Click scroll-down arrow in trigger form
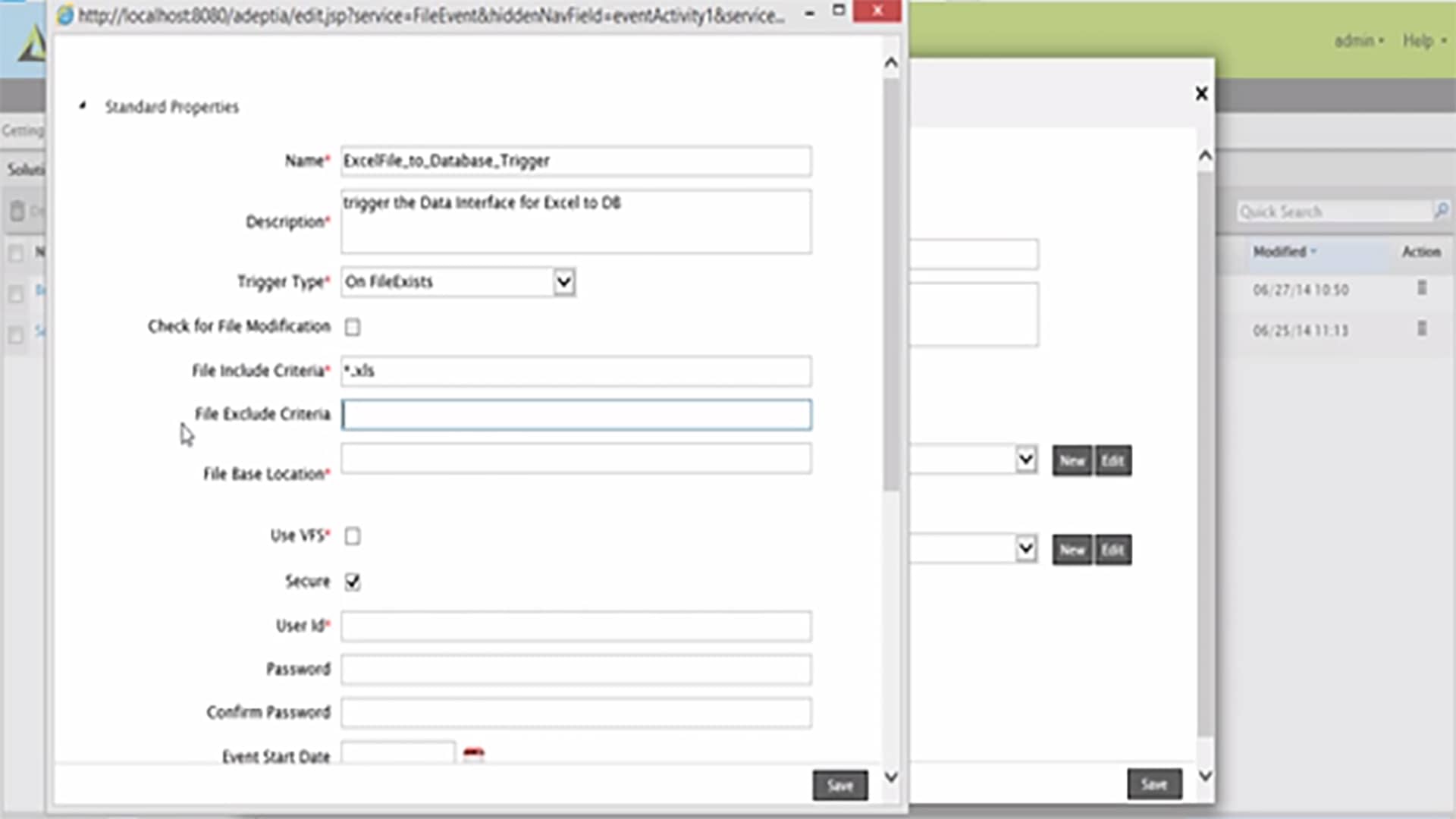 click(x=891, y=777)
